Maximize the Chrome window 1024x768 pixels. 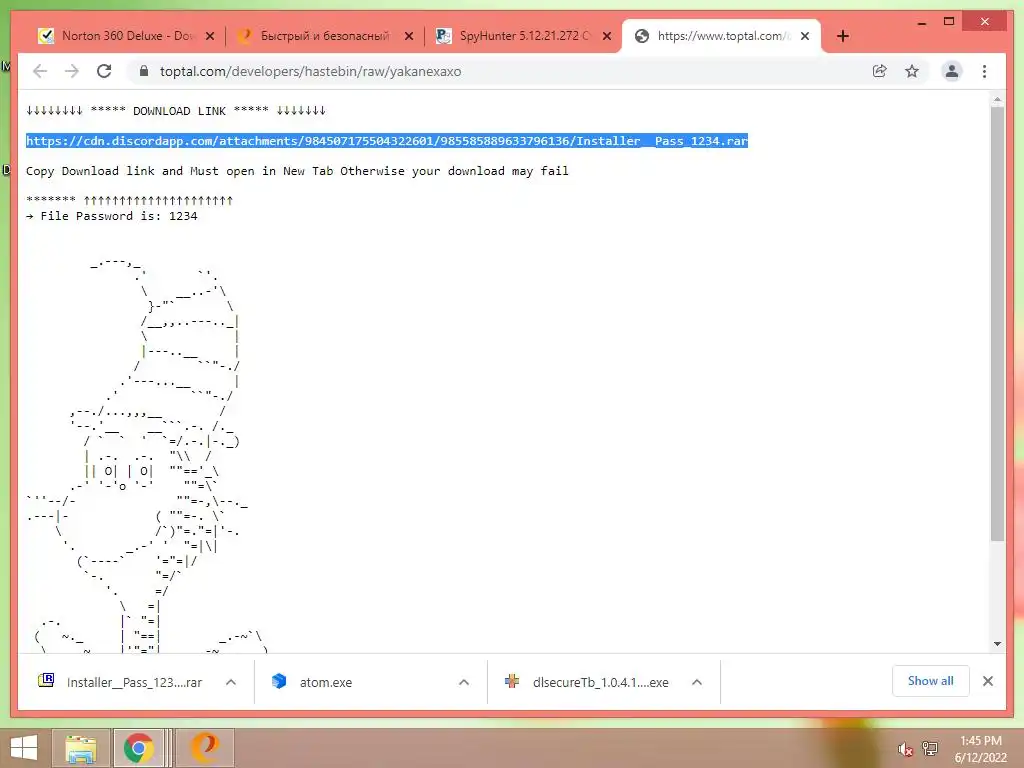tap(949, 22)
